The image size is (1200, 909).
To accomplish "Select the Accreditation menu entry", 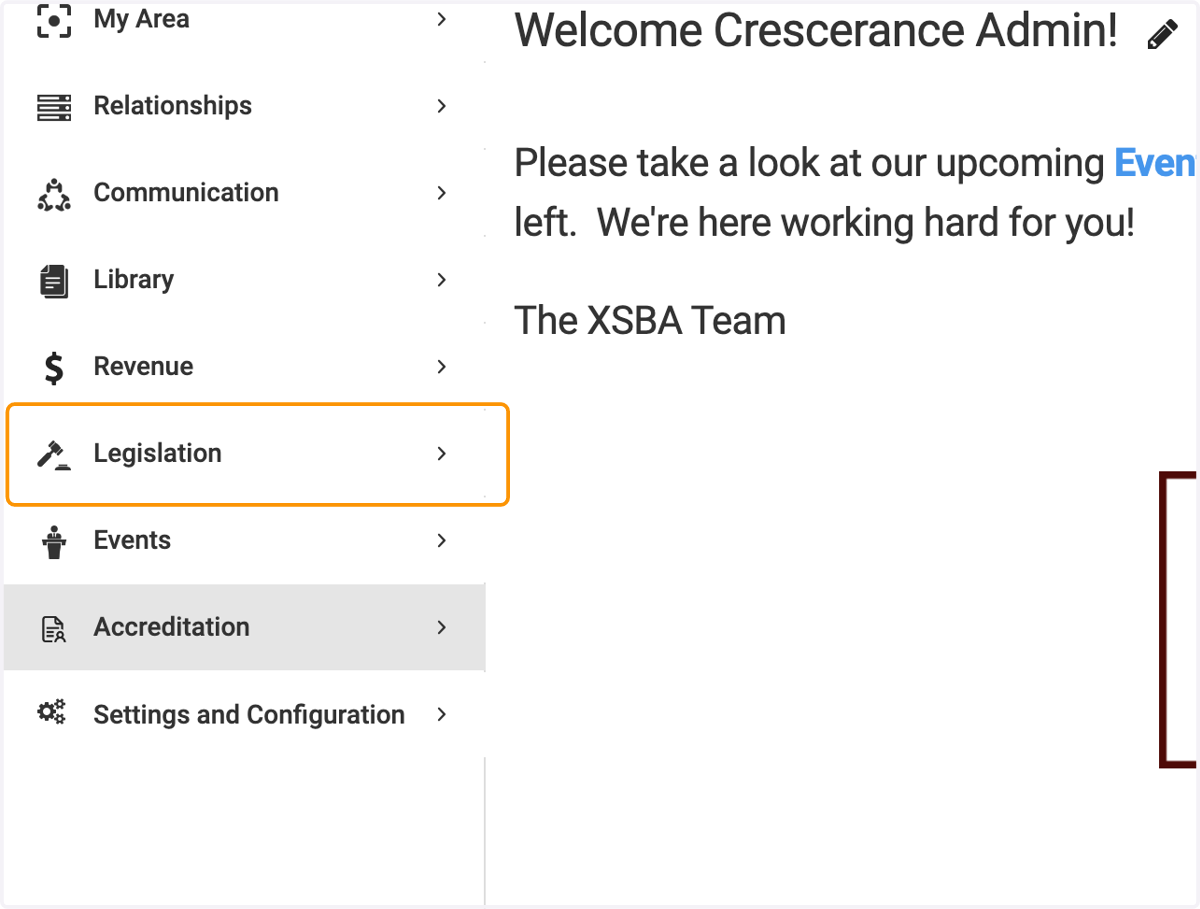I will 245,628.
